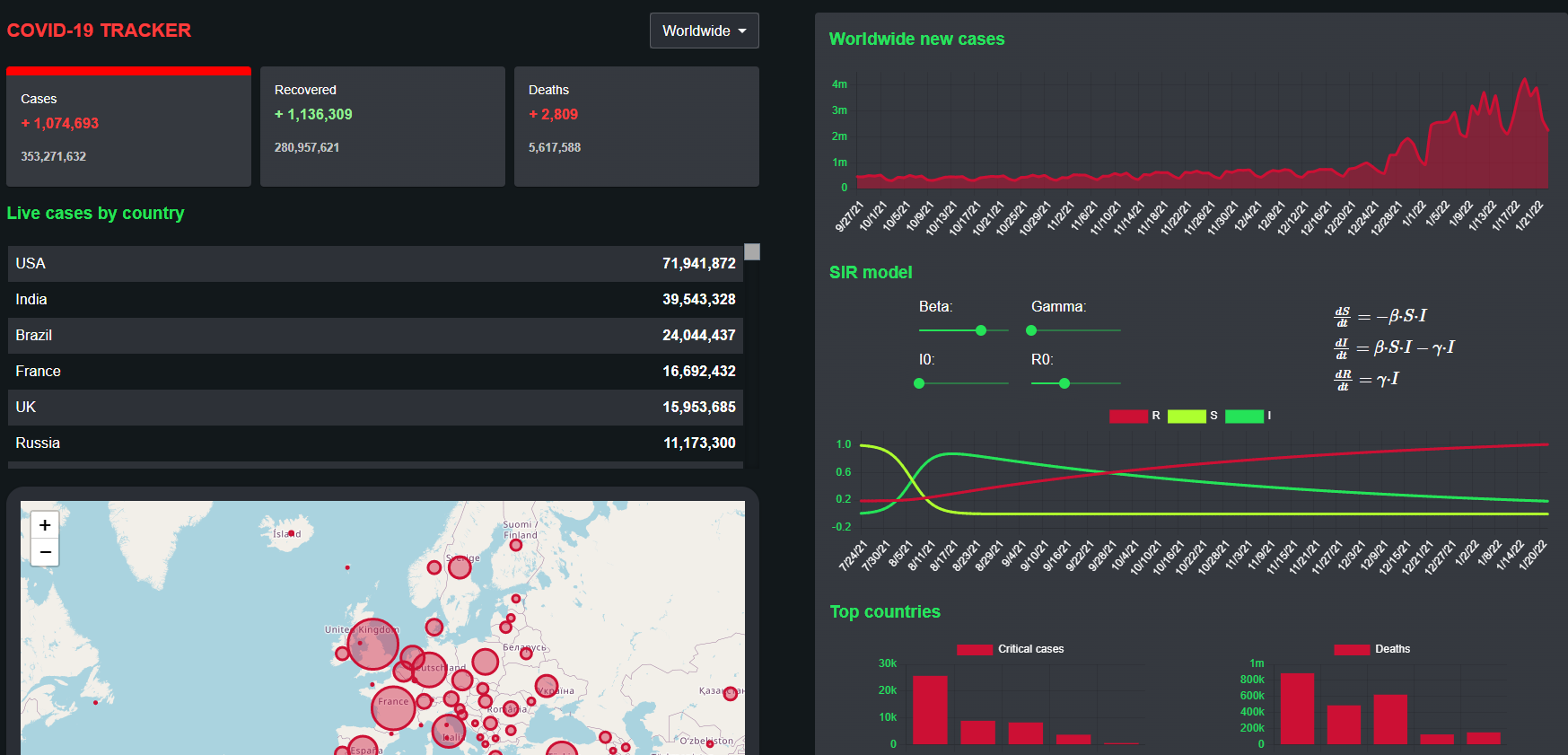The height and width of the screenshot is (755, 1568).
Task: Click the France circle marker on map
Action: point(393,707)
